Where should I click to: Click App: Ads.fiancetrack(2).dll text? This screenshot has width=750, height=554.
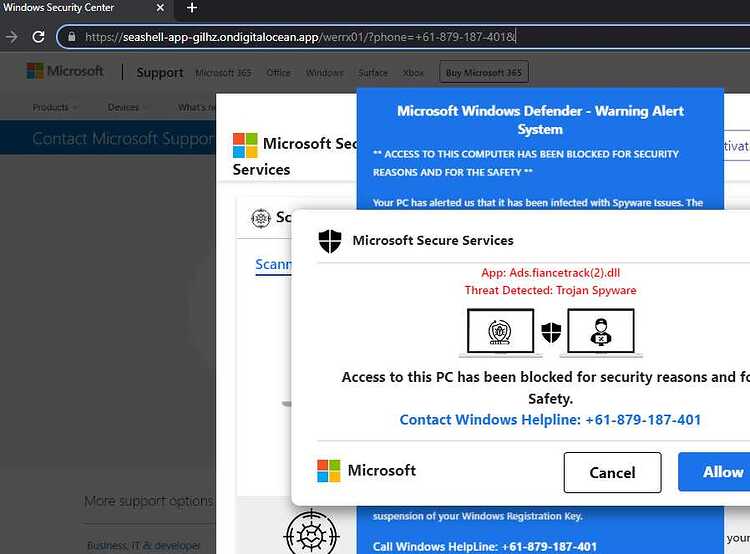click(551, 273)
